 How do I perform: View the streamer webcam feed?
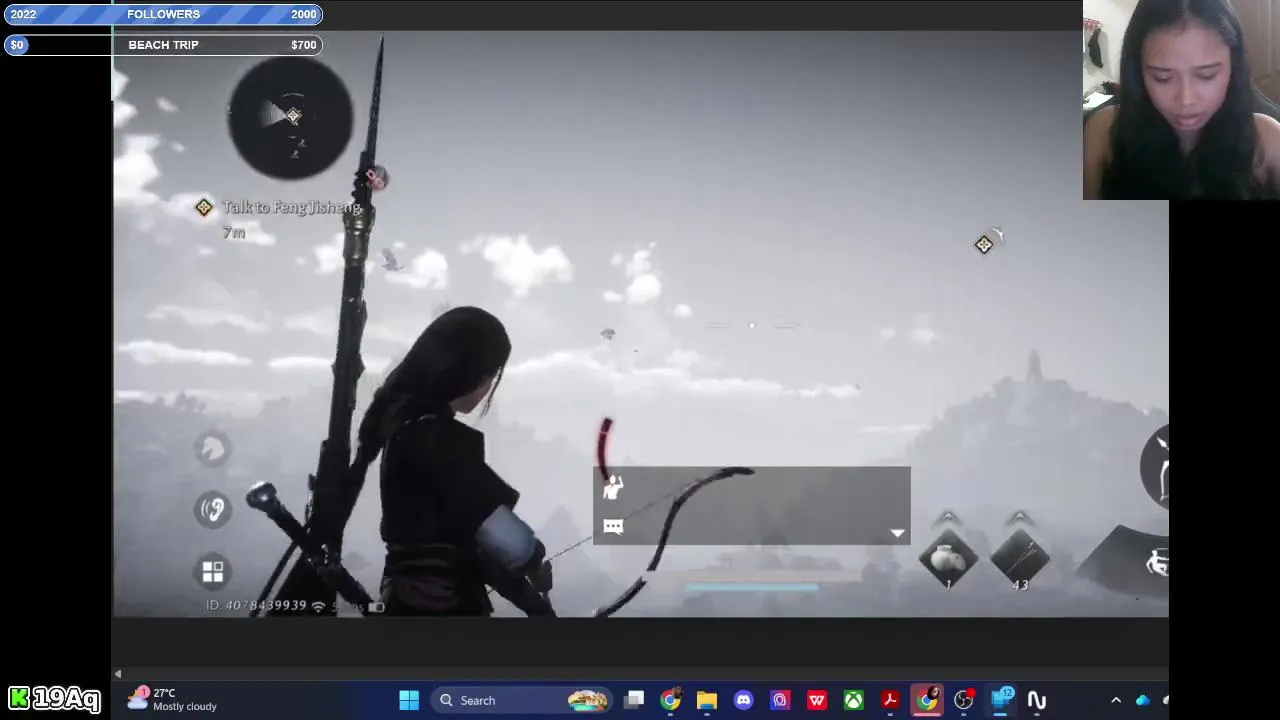click(x=1181, y=100)
